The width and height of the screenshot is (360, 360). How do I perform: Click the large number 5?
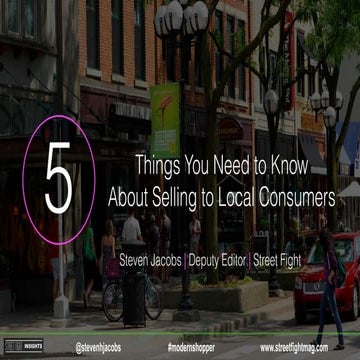click(59, 178)
